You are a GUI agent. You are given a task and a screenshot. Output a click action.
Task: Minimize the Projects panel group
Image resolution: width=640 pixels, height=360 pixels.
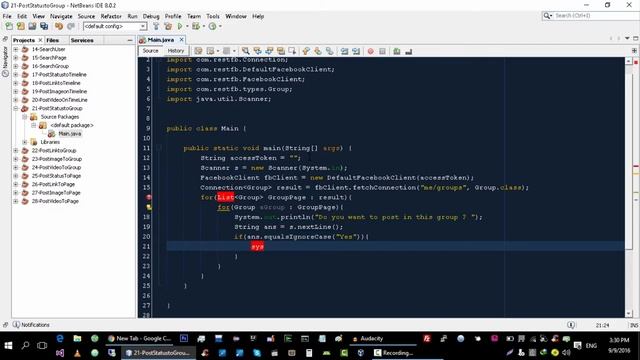[x=130, y=40]
